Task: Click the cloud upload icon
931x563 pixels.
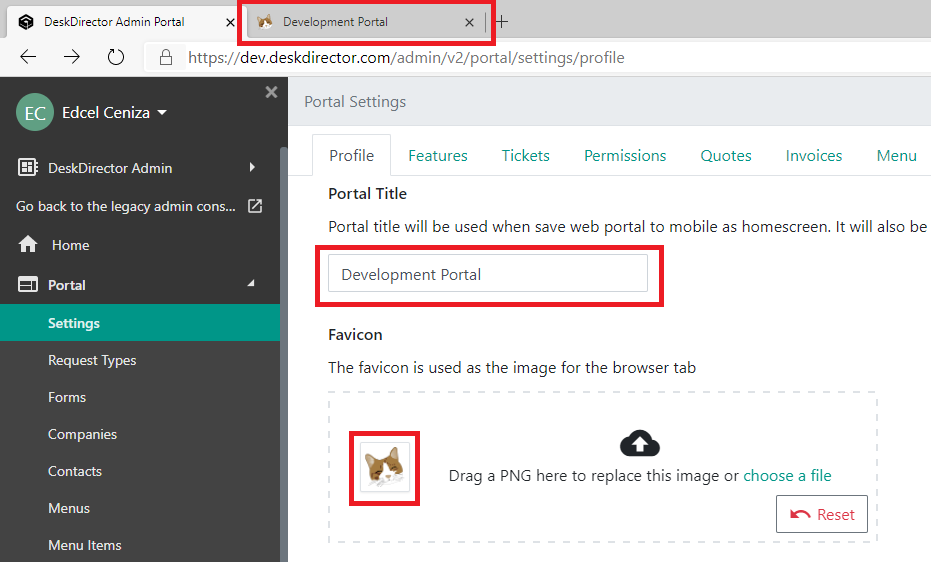Action: click(639, 443)
